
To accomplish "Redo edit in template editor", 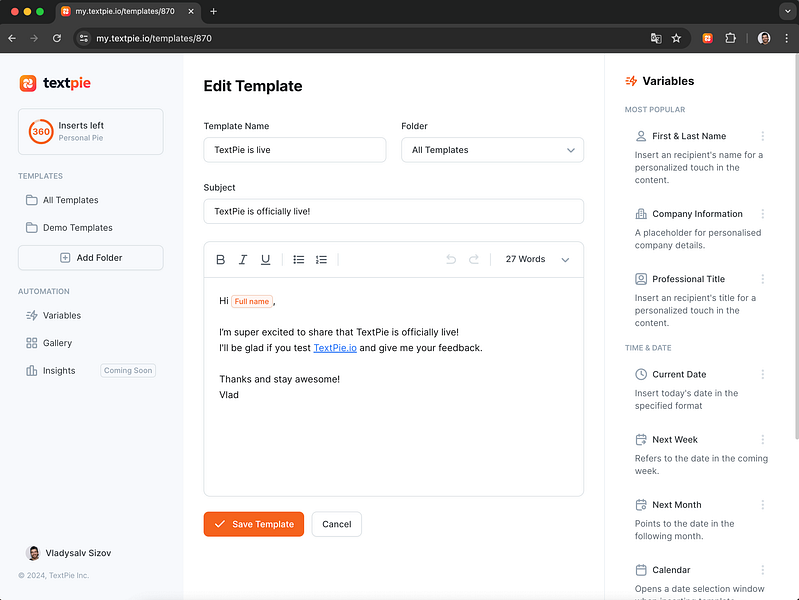I will 473,259.
